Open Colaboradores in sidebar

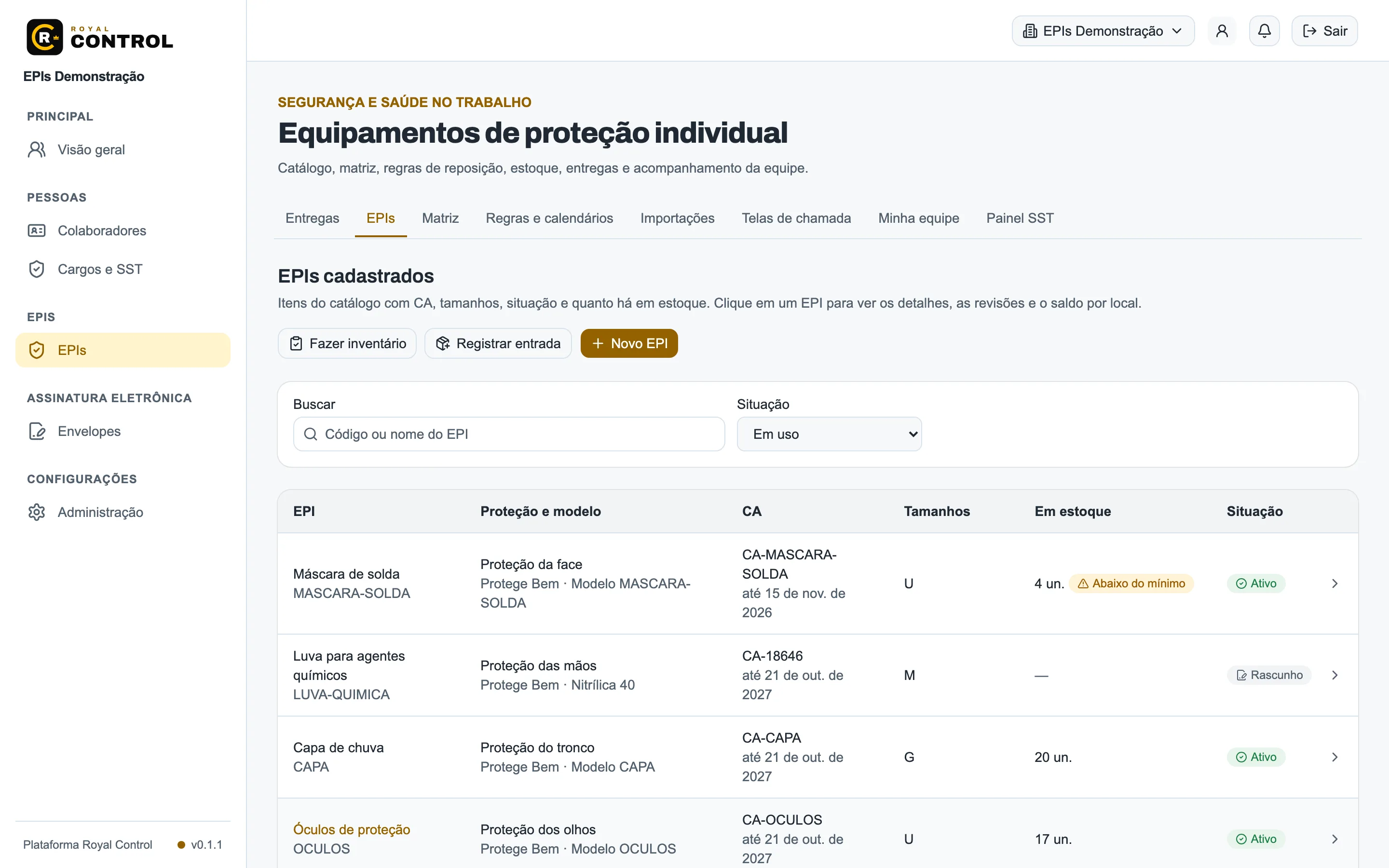(123, 231)
